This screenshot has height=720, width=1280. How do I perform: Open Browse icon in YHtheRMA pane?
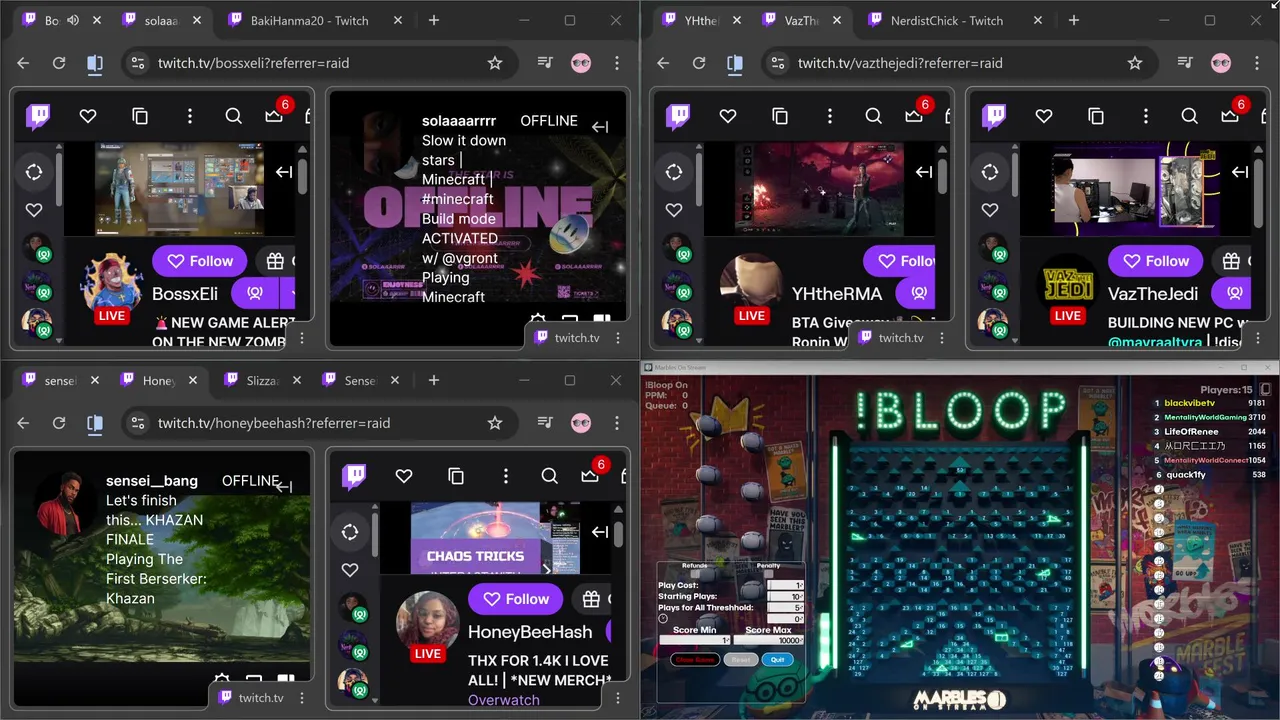click(780, 116)
